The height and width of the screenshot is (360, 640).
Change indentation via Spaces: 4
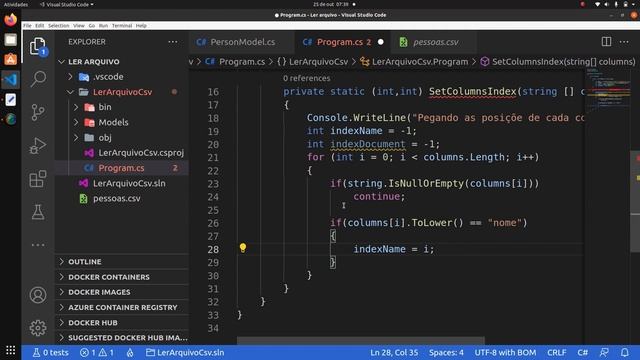click(446, 352)
